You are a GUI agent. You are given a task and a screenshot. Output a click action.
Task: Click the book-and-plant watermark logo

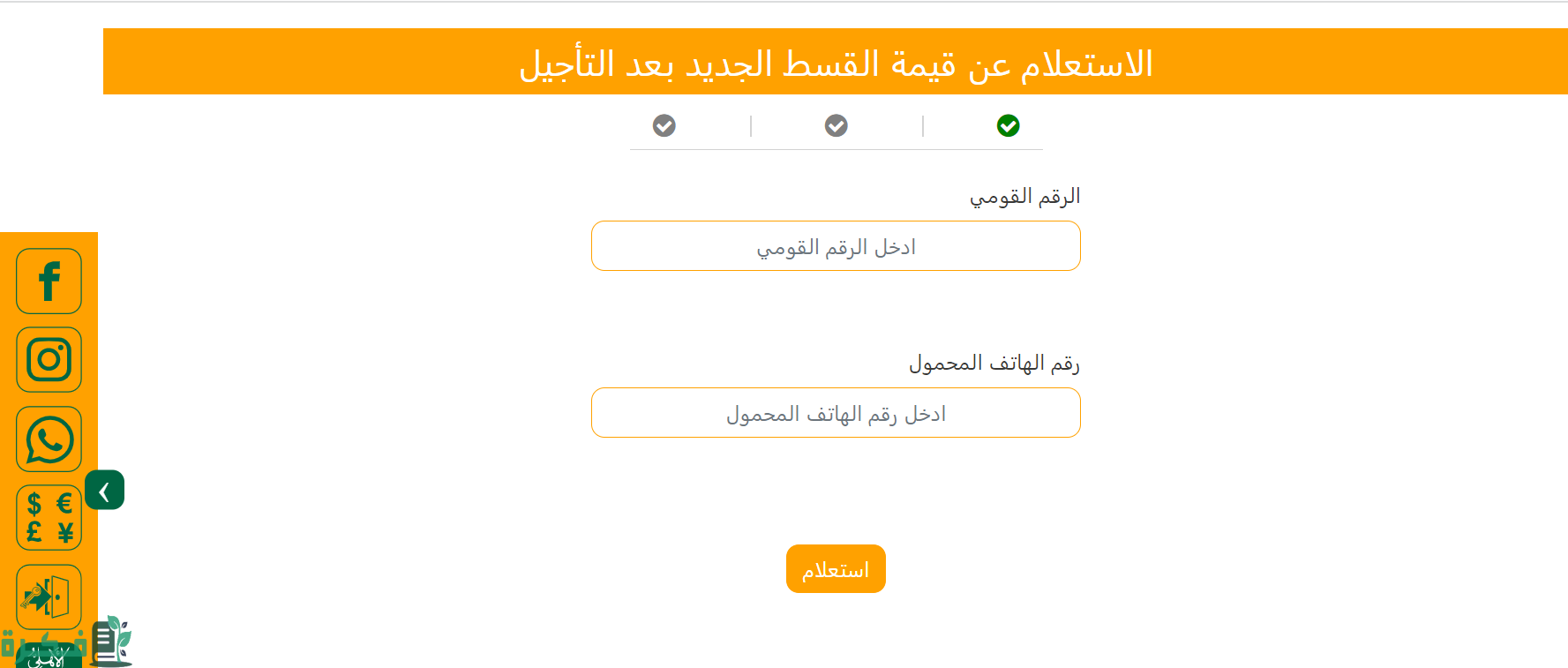pos(112,641)
